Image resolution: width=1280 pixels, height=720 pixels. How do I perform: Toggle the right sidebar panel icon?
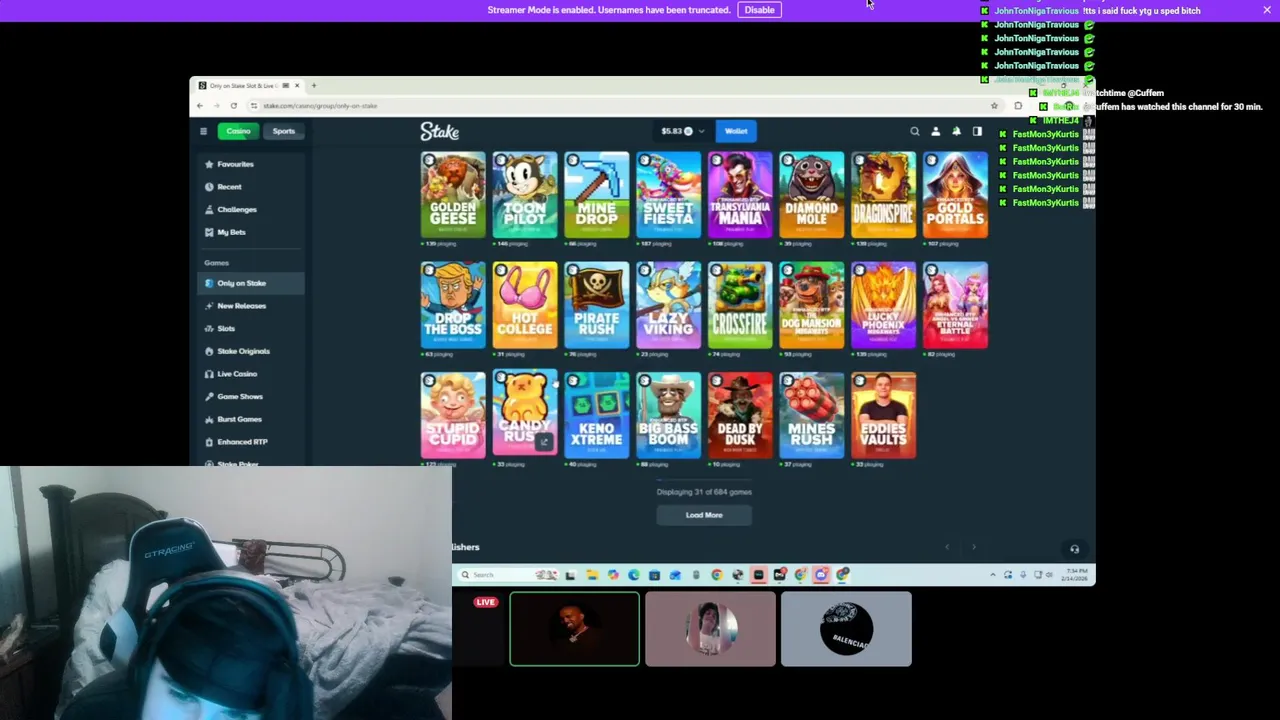click(977, 131)
